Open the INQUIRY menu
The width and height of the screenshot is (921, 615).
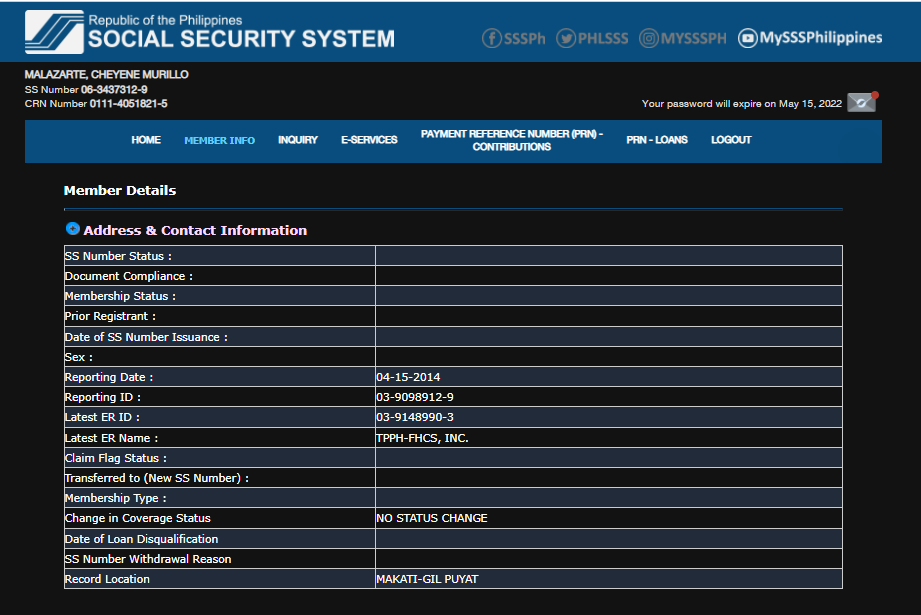(298, 140)
